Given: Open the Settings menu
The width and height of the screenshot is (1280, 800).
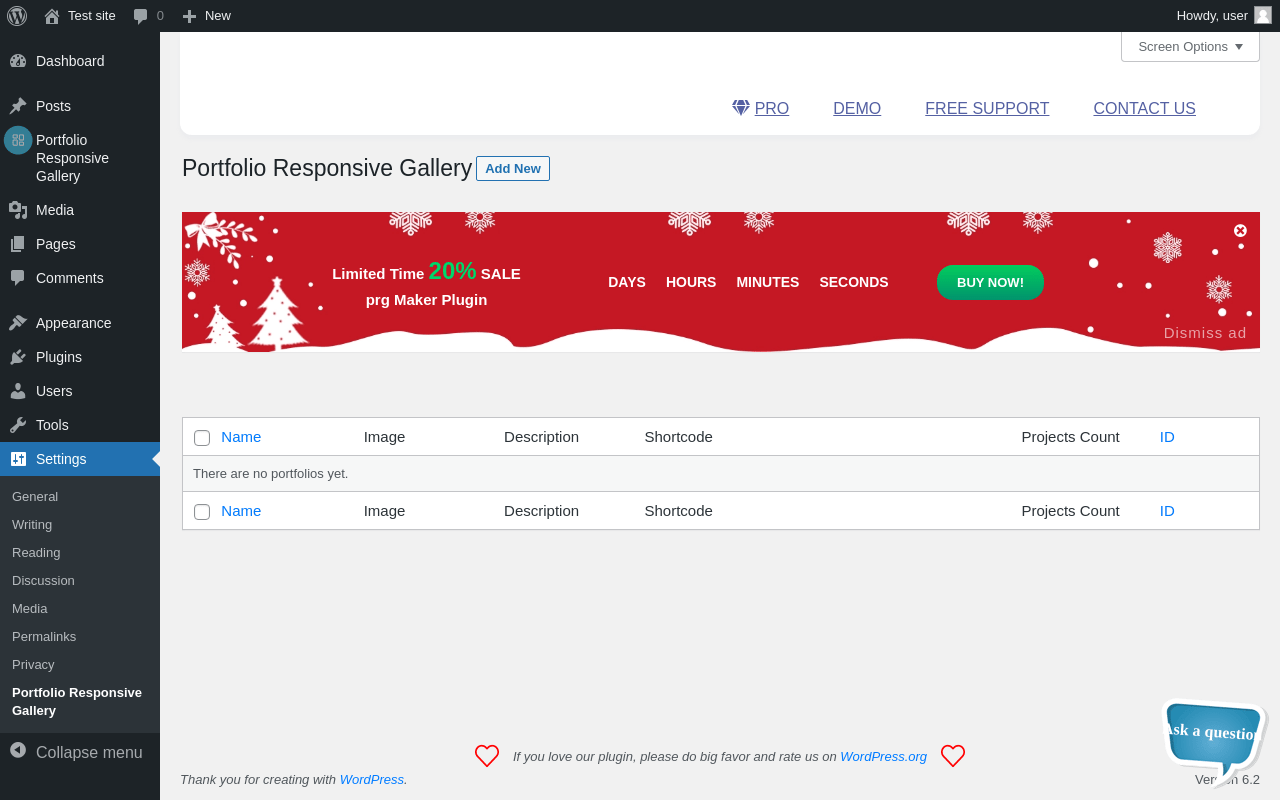Looking at the screenshot, I should [x=80, y=459].
